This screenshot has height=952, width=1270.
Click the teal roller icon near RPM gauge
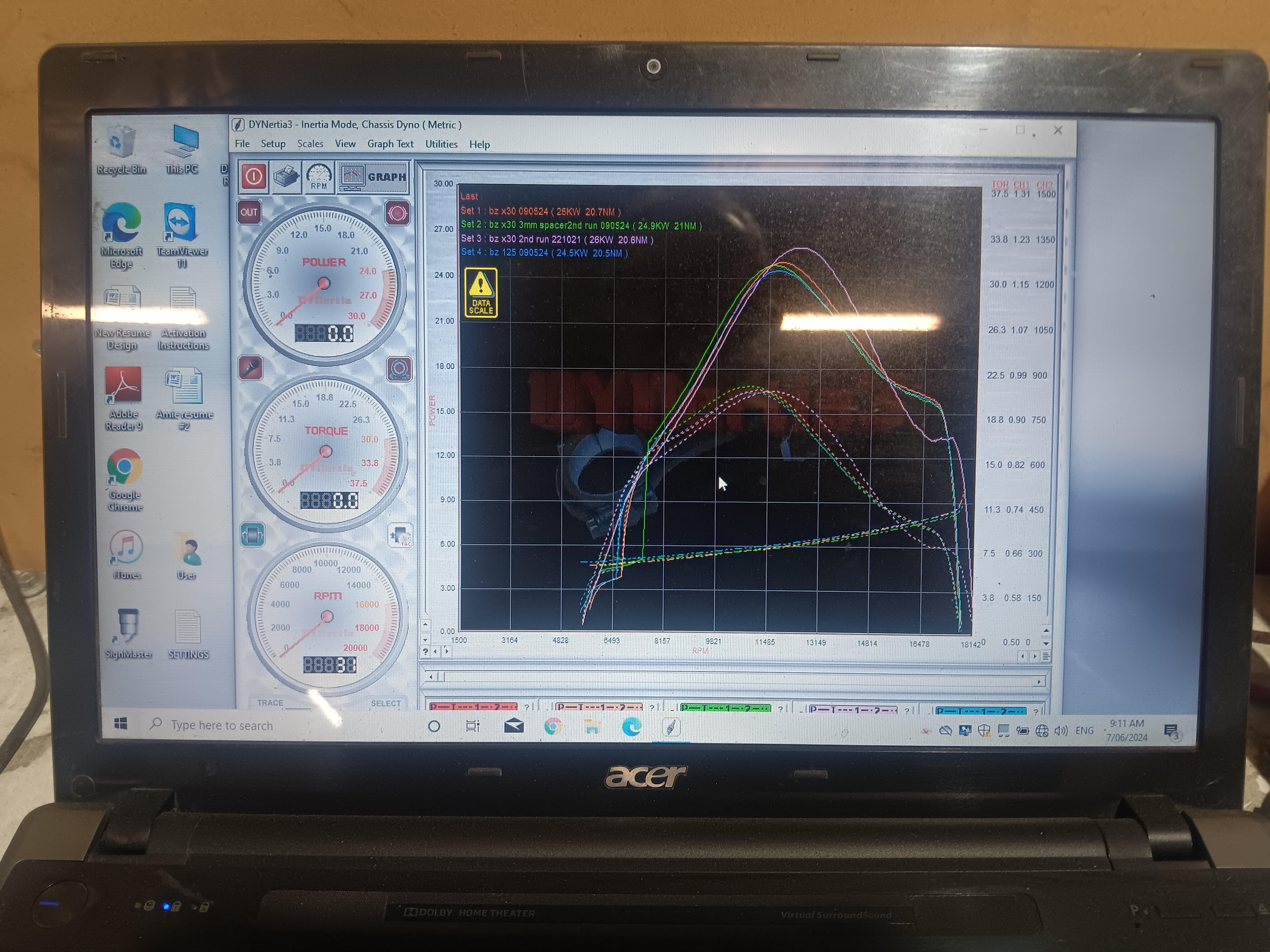pyautogui.click(x=253, y=535)
